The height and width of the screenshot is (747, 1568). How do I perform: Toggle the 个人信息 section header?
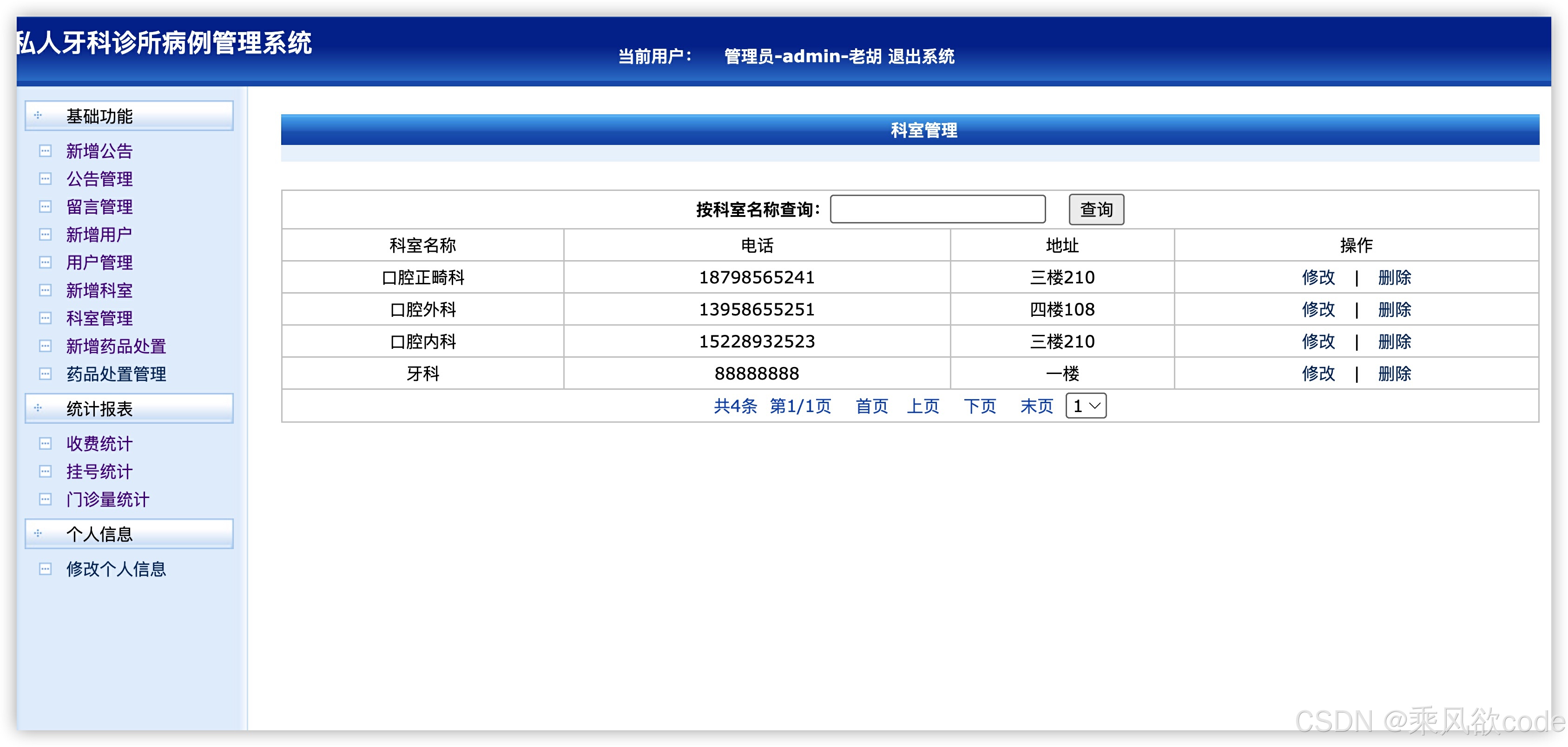tap(128, 533)
